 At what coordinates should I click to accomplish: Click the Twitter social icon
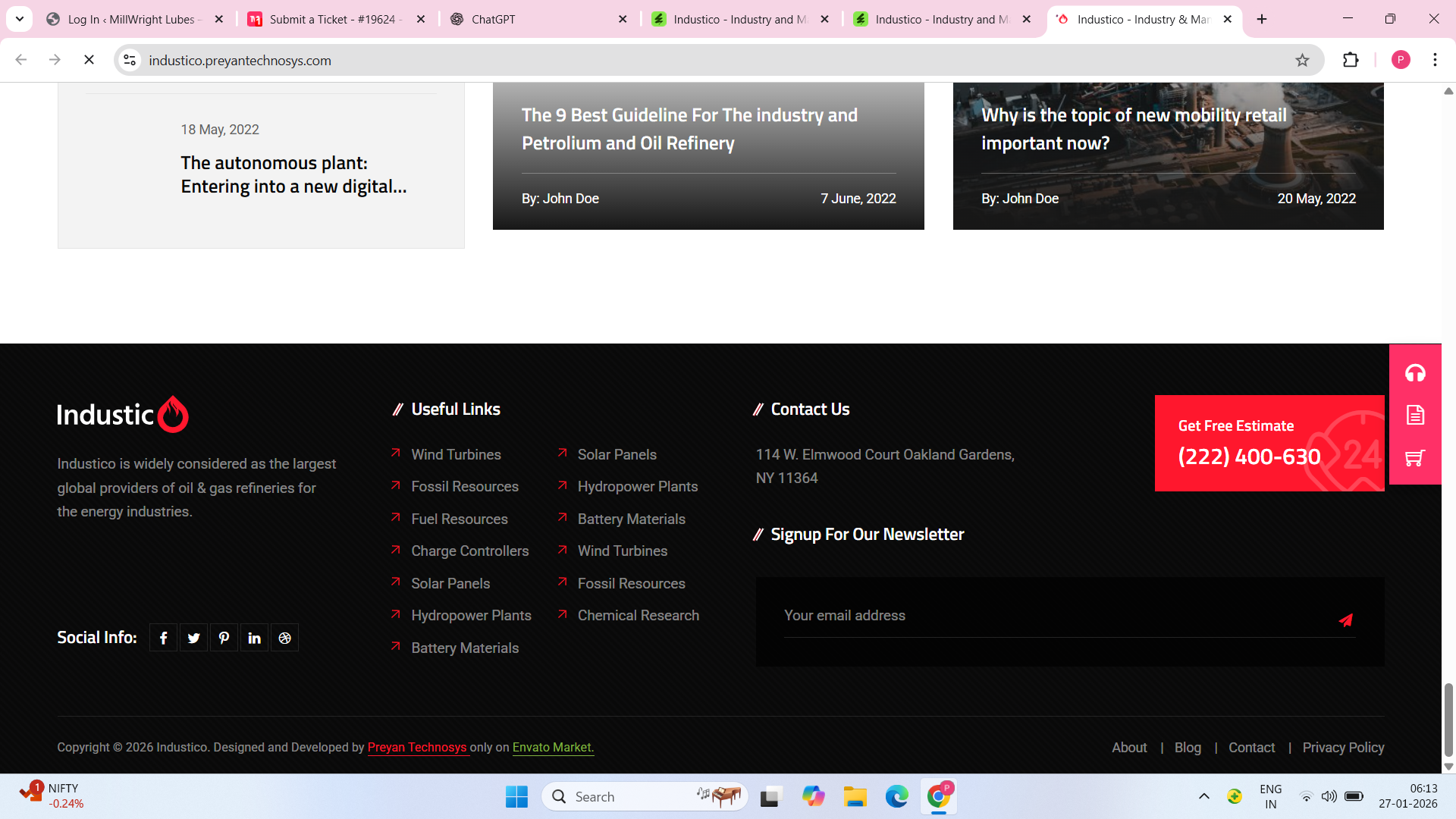pyautogui.click(x=193, y=638)
